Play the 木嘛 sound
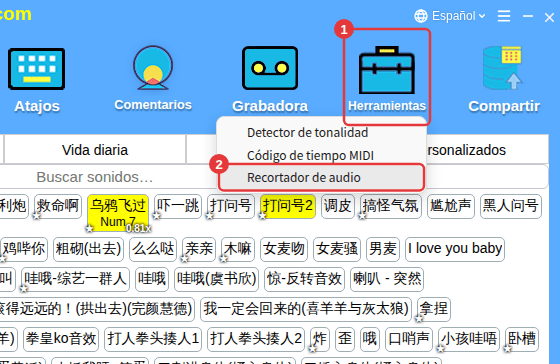Screen dimensions: 560x364 (x=238, y=249)
